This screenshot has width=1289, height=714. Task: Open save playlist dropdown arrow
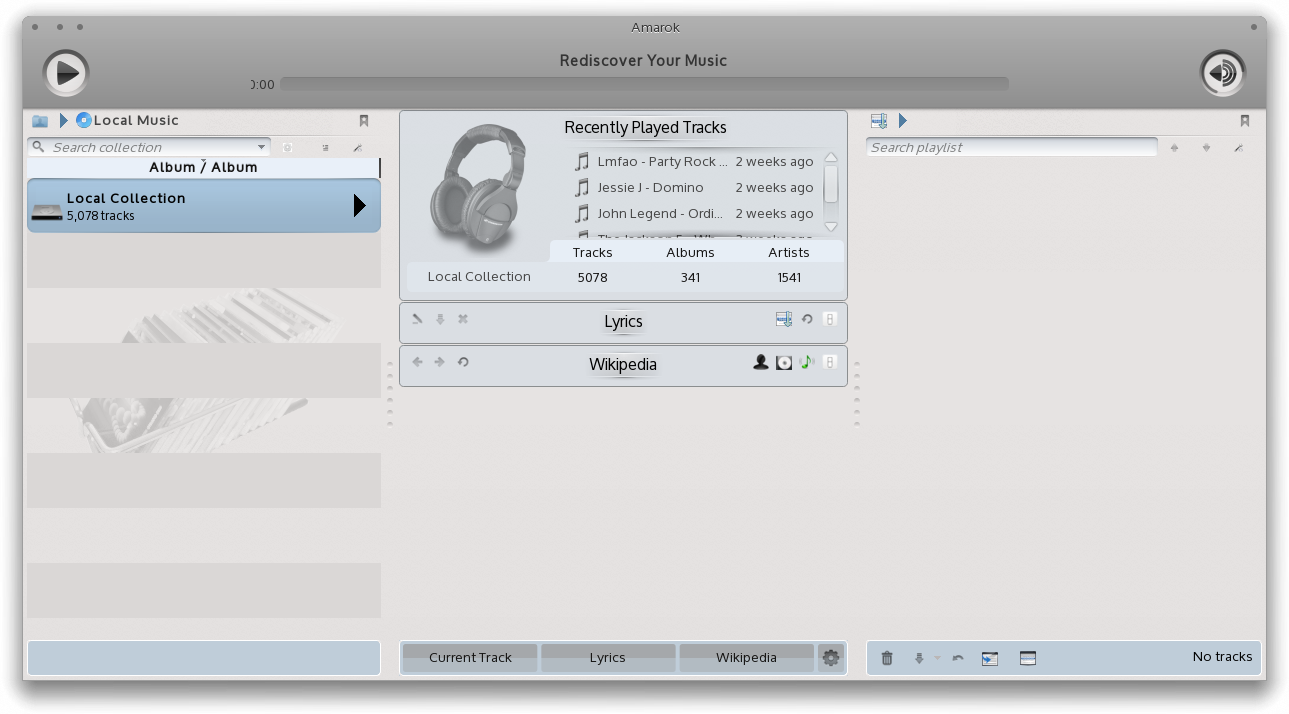click(x=937, y=658)
